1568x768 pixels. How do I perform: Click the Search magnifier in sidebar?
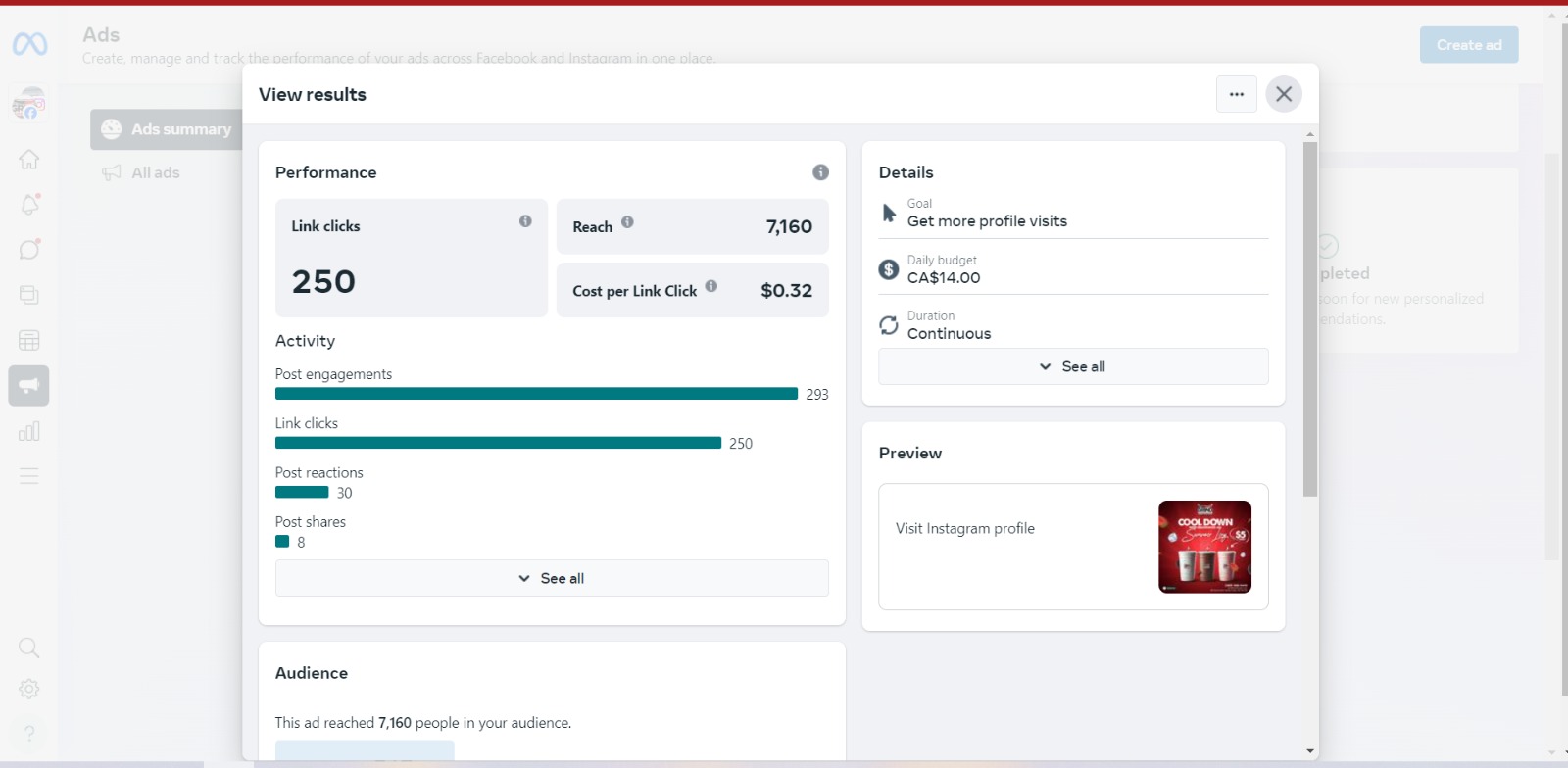point(29,648)
